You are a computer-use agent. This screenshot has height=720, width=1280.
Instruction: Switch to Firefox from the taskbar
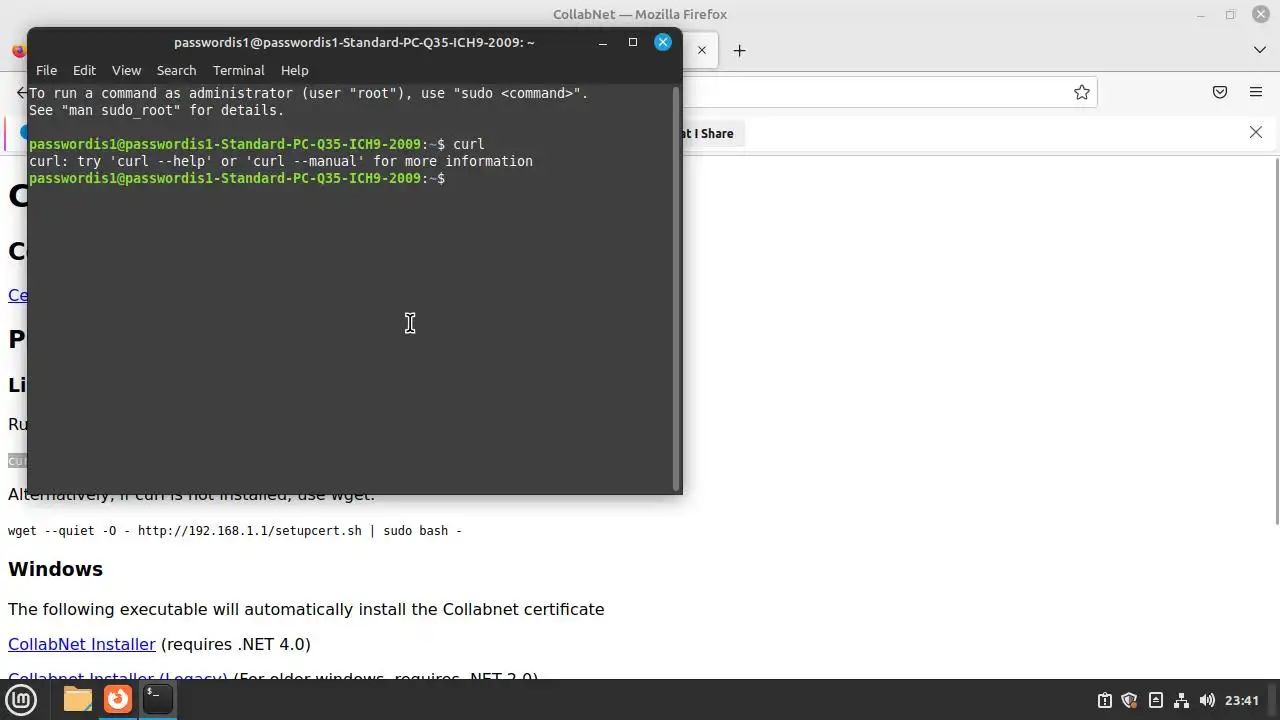coord(118,700)
